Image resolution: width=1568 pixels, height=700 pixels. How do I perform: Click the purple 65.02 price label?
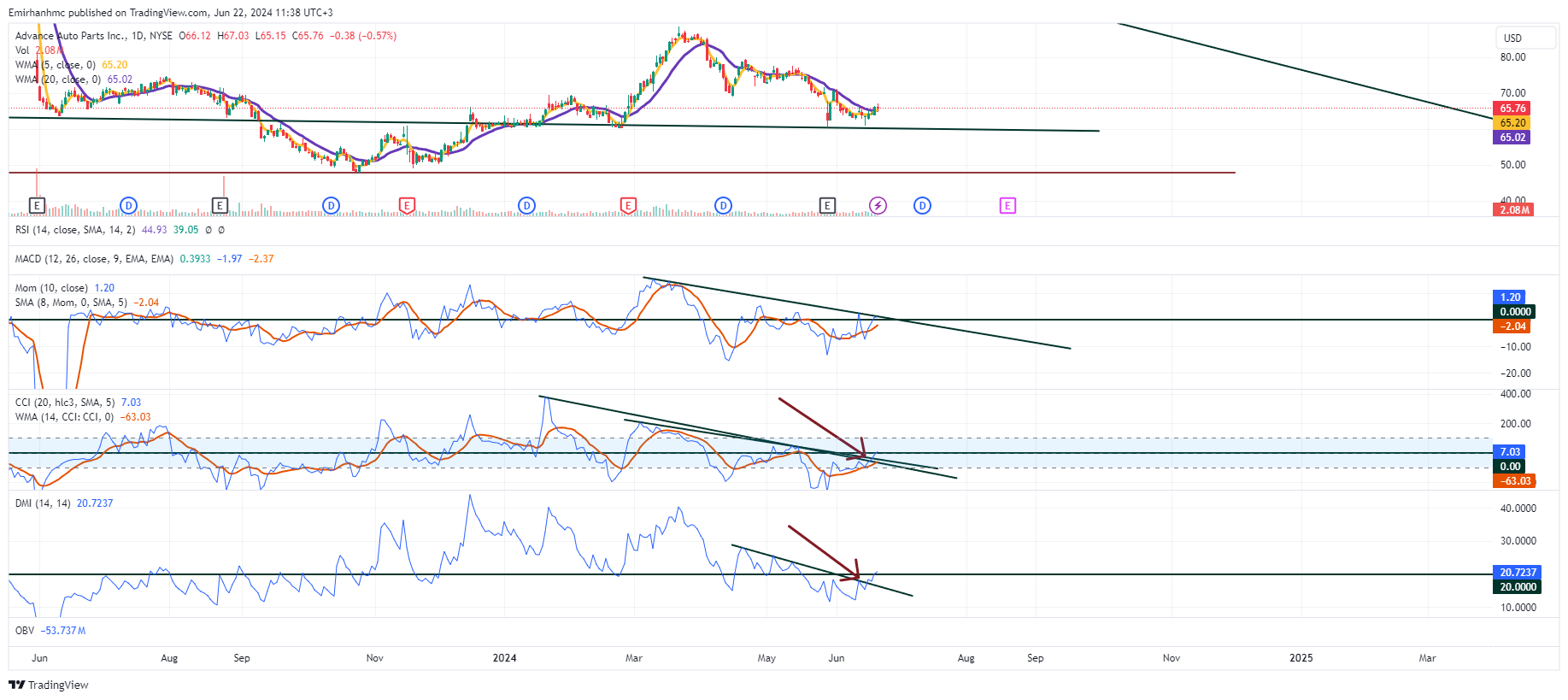point(1512,138)
